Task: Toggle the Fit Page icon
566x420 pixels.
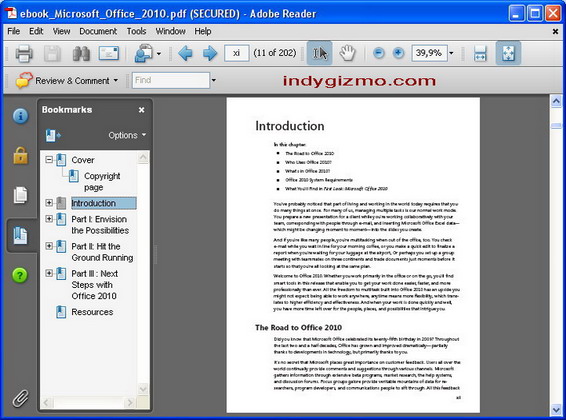Action: tap(508, 53)
